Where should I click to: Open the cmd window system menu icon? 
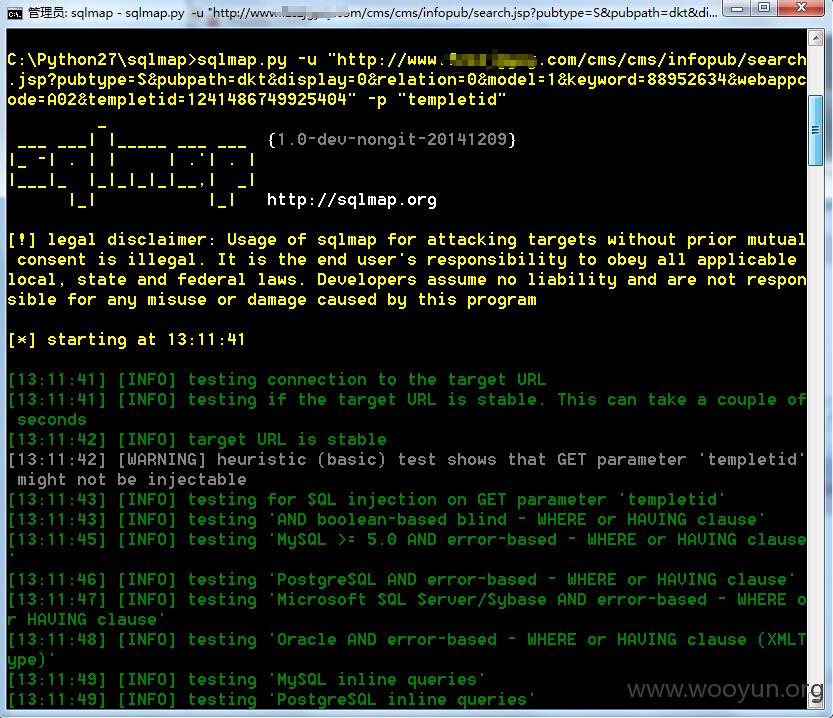click(14, 13)
